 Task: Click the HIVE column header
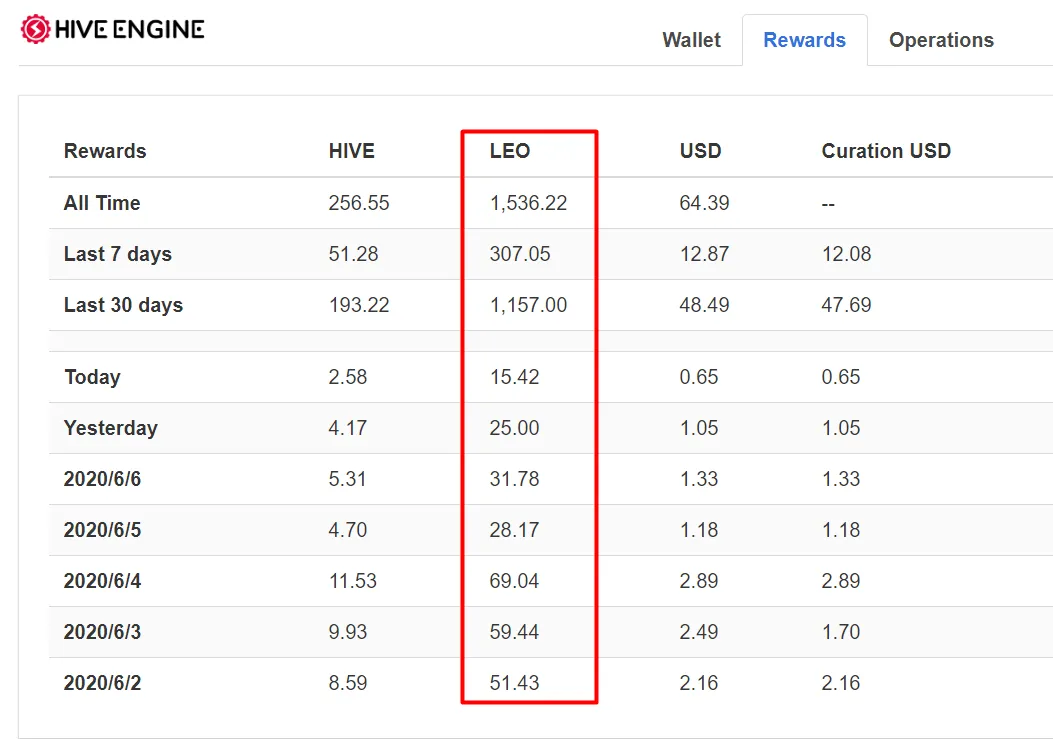tap(352, 151)
